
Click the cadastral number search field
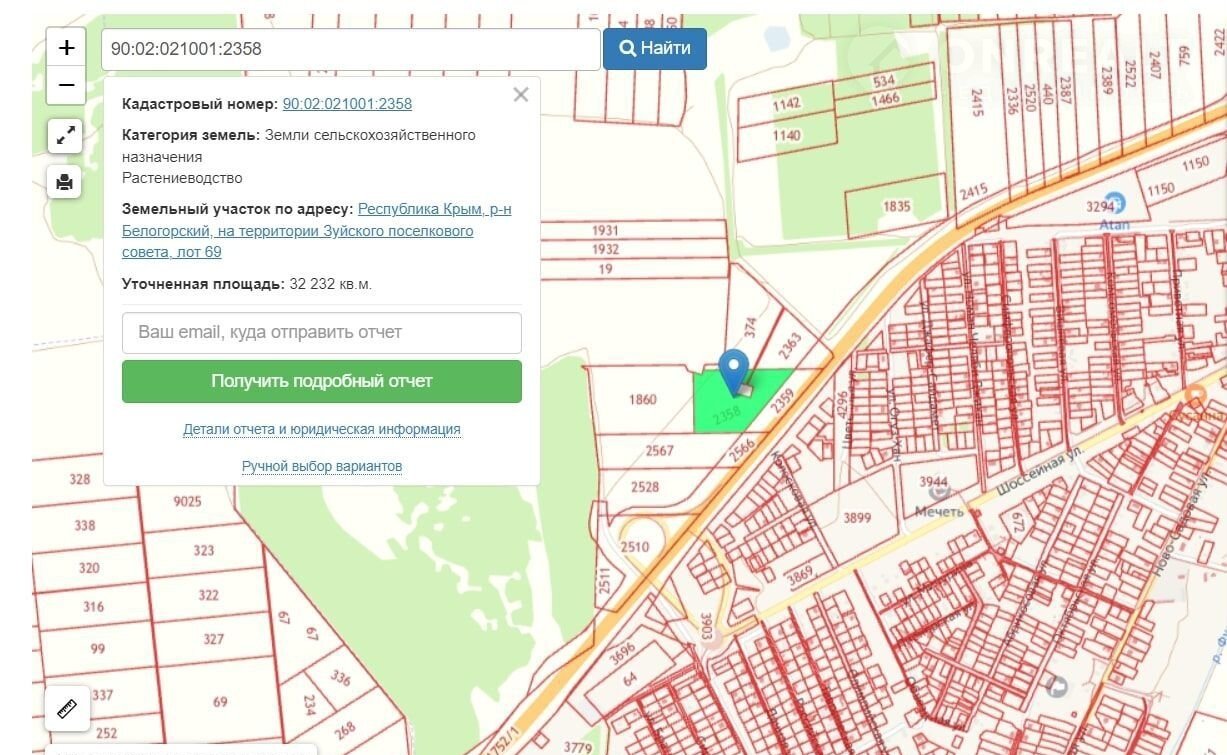pyautogui.click(x=350, y=49)
